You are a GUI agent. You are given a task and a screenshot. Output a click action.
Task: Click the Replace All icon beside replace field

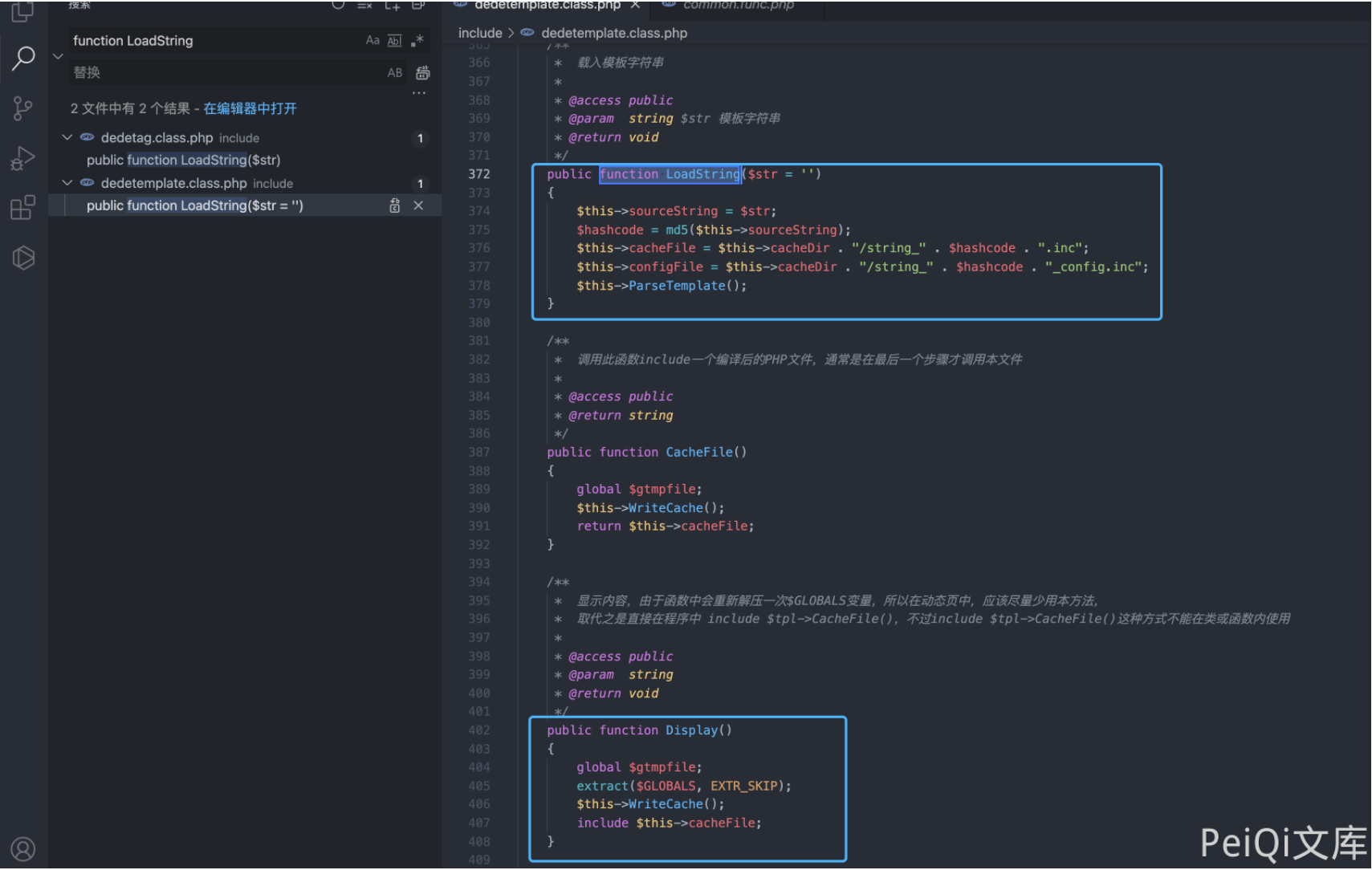(x=422, y=73)
